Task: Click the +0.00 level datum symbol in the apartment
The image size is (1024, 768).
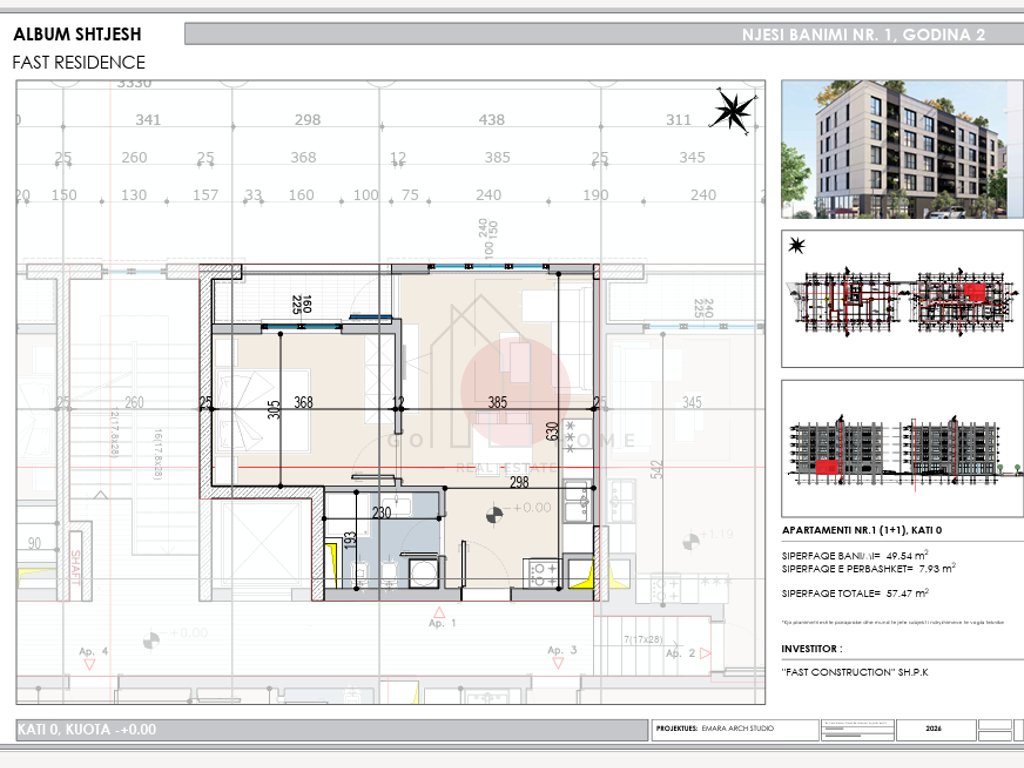Action: (x=495, y=515)
